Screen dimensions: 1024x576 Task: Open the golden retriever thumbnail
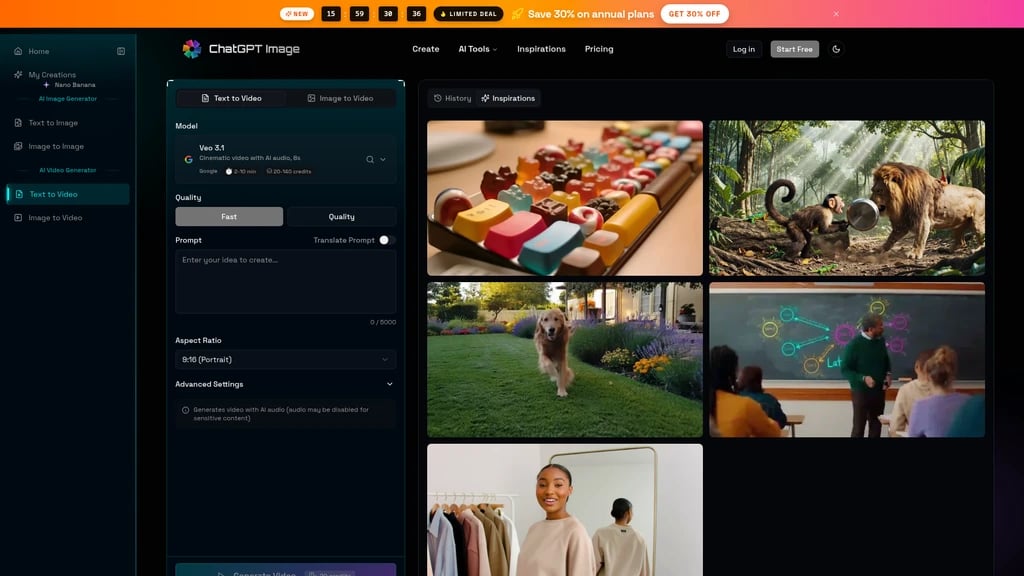point(565,360)
